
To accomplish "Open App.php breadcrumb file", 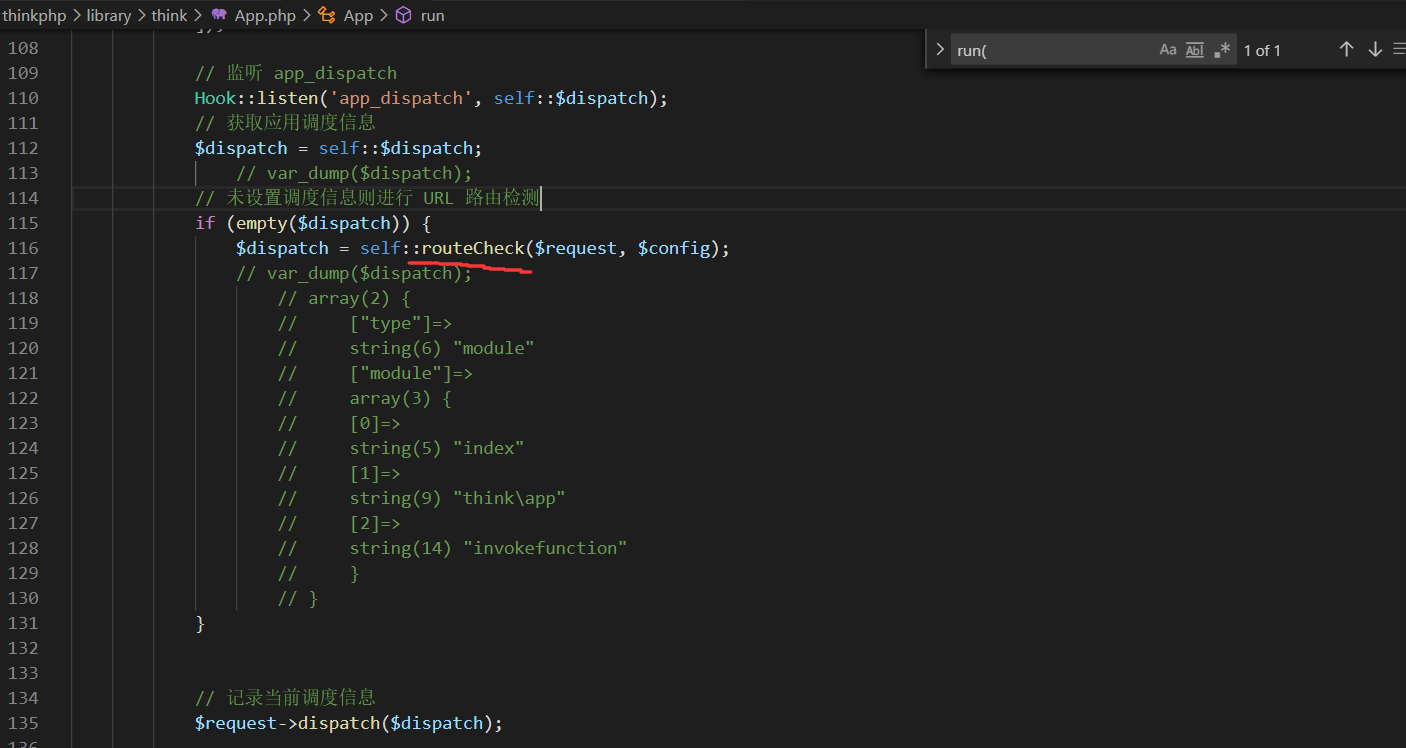I will tap(265, 15).
